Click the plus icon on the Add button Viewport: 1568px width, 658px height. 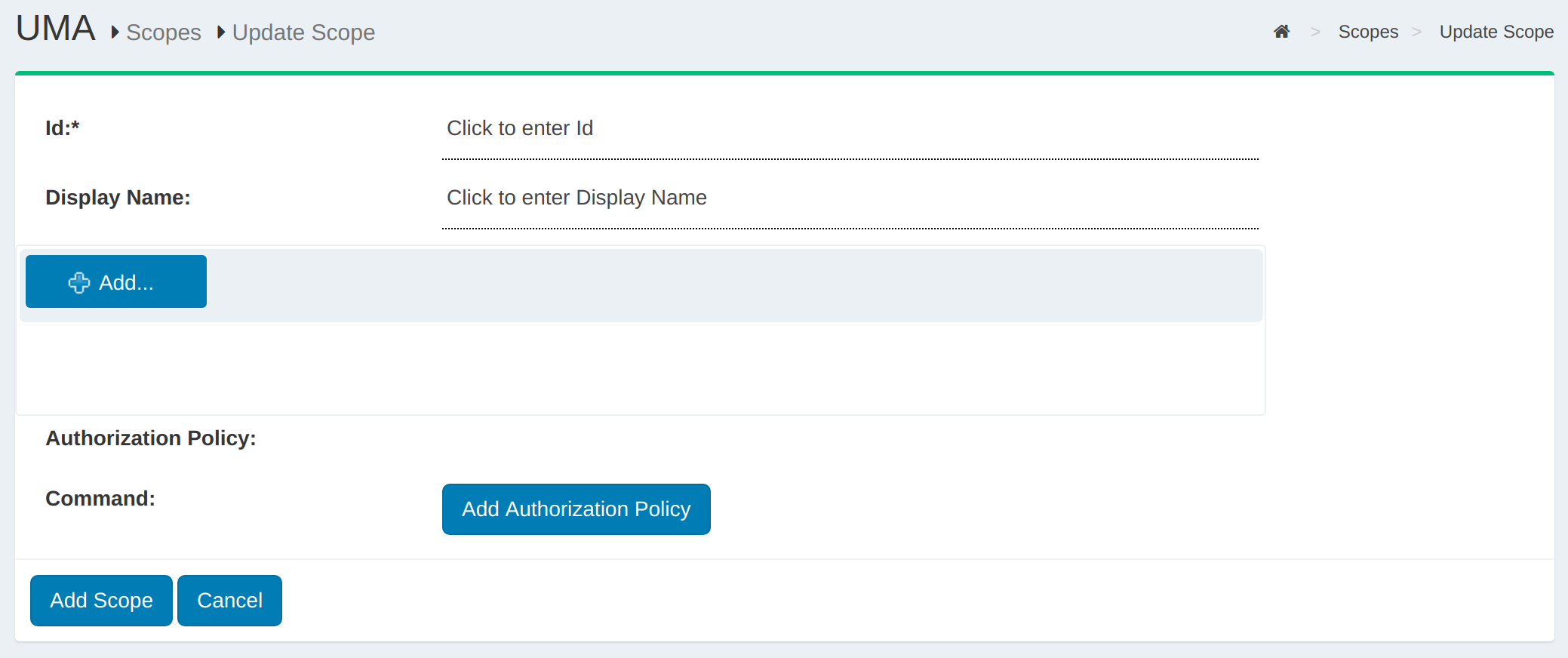79,283
